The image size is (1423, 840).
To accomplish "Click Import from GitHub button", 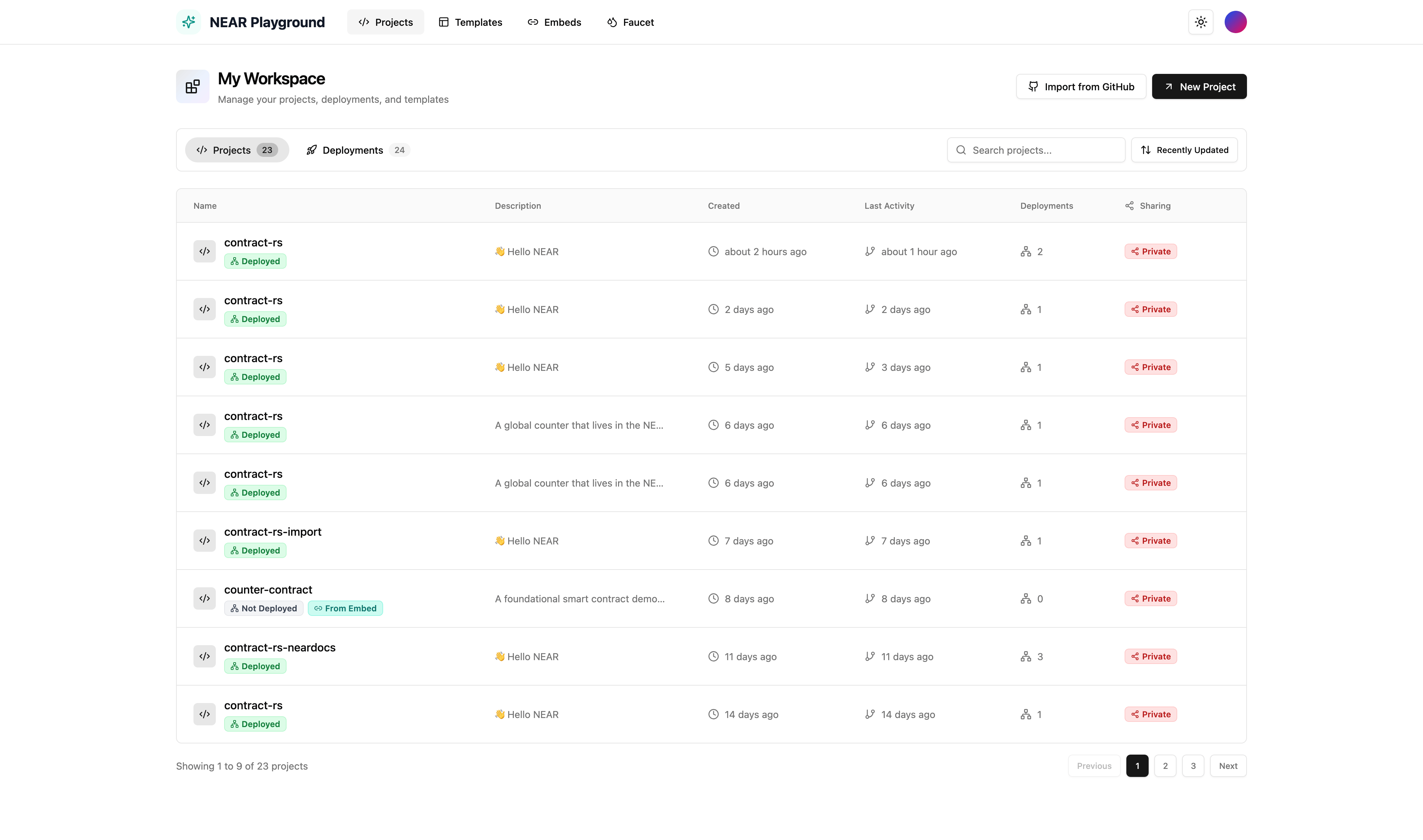I will pyautogui.click(x=1081, y=86).
